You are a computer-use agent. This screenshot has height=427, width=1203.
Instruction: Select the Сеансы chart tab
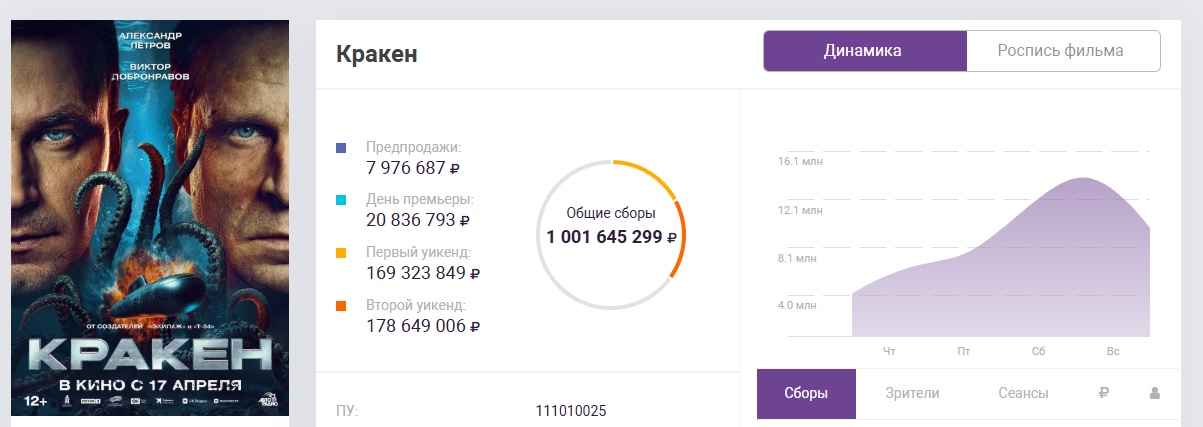pos(1023,394)
